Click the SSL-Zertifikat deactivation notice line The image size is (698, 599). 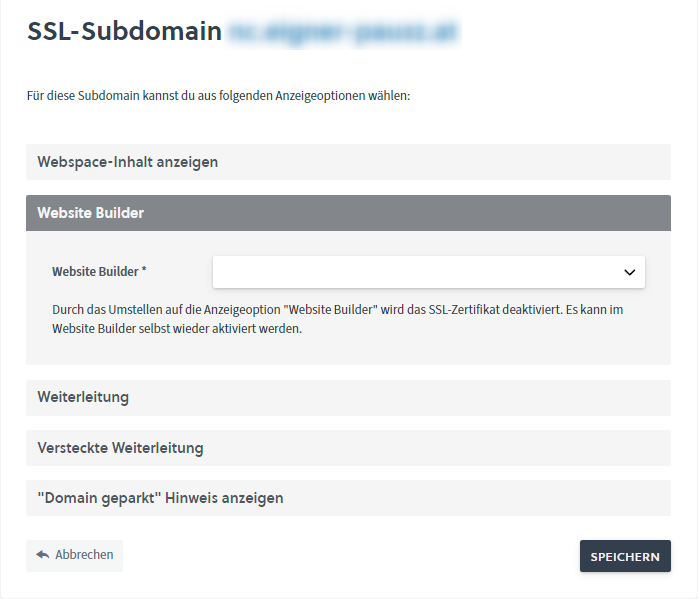tap(337, 310)
